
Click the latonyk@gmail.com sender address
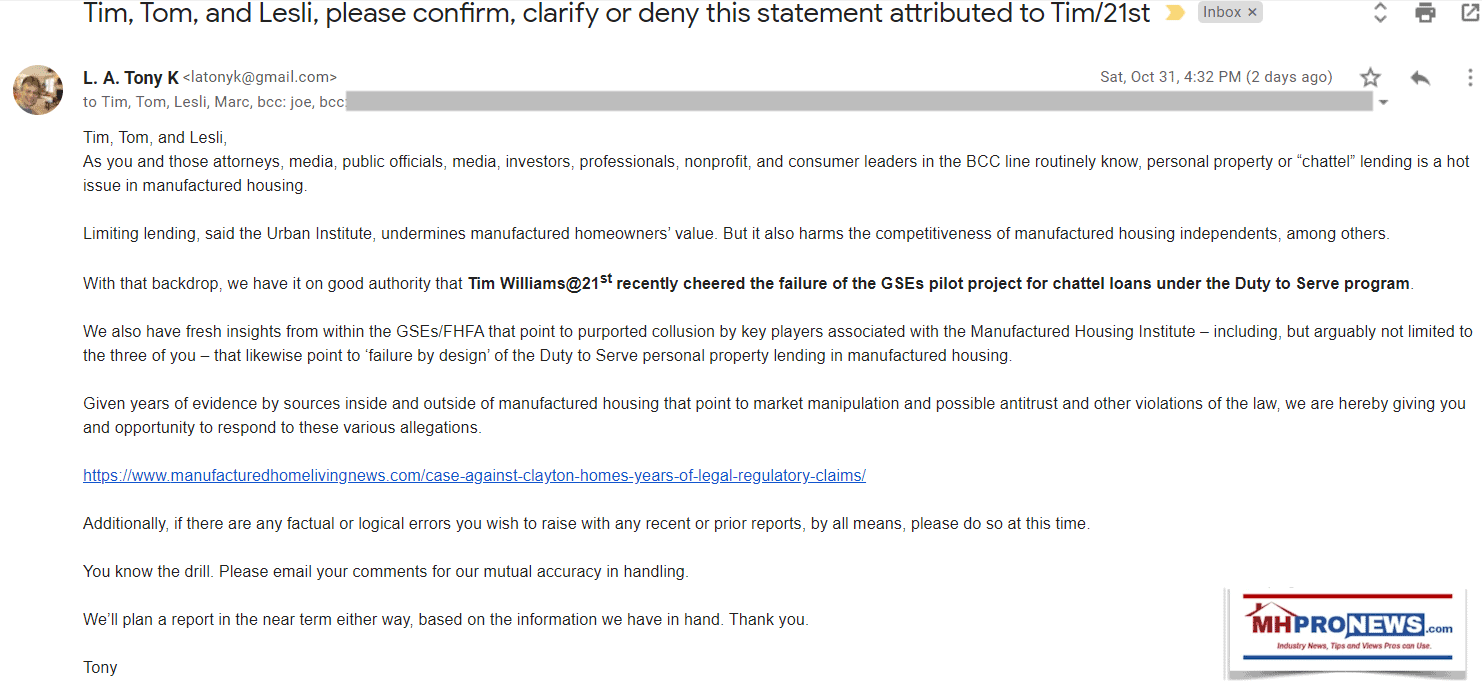pyautogui.click(x=260, y=78)
